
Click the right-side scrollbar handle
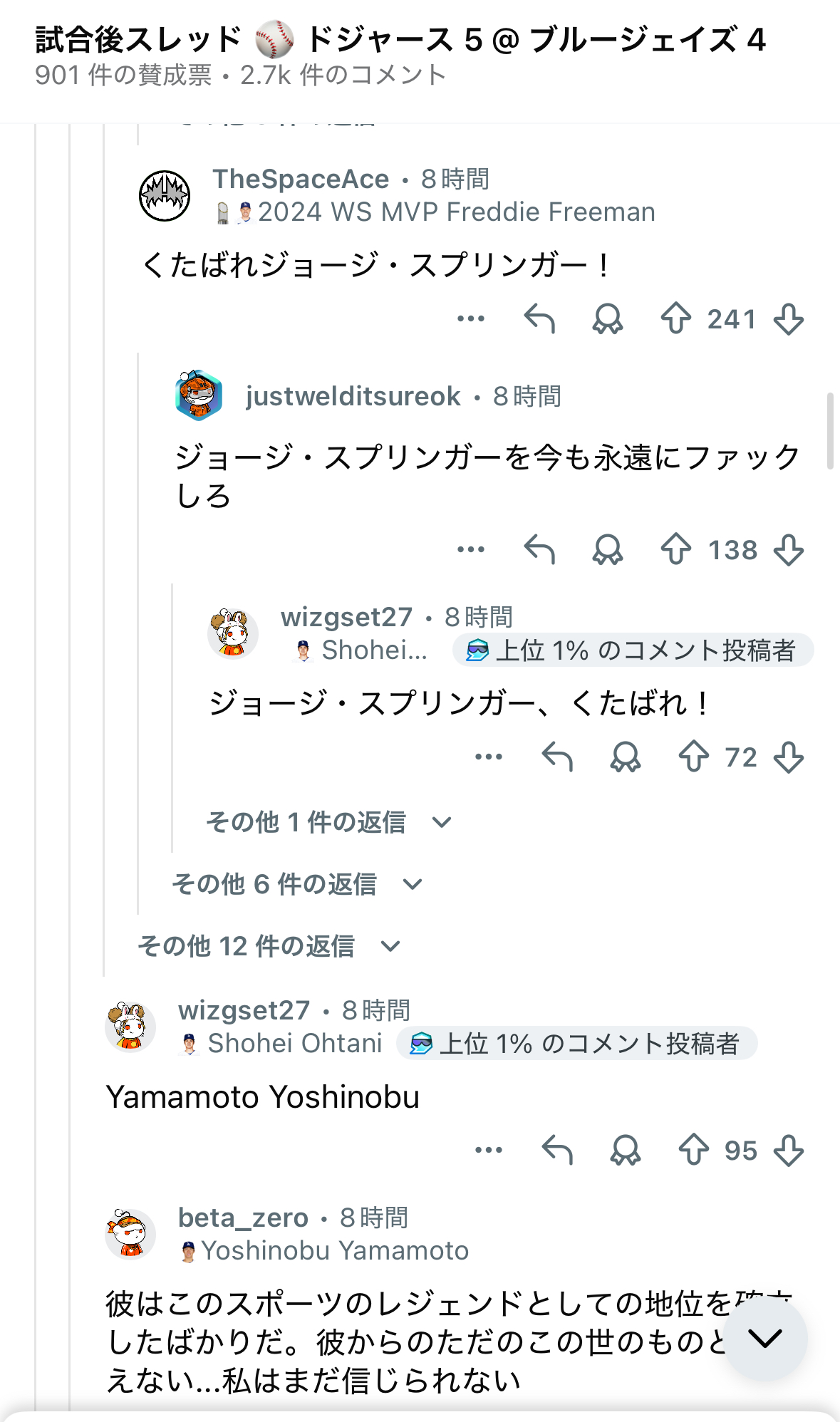coord(830,430)
